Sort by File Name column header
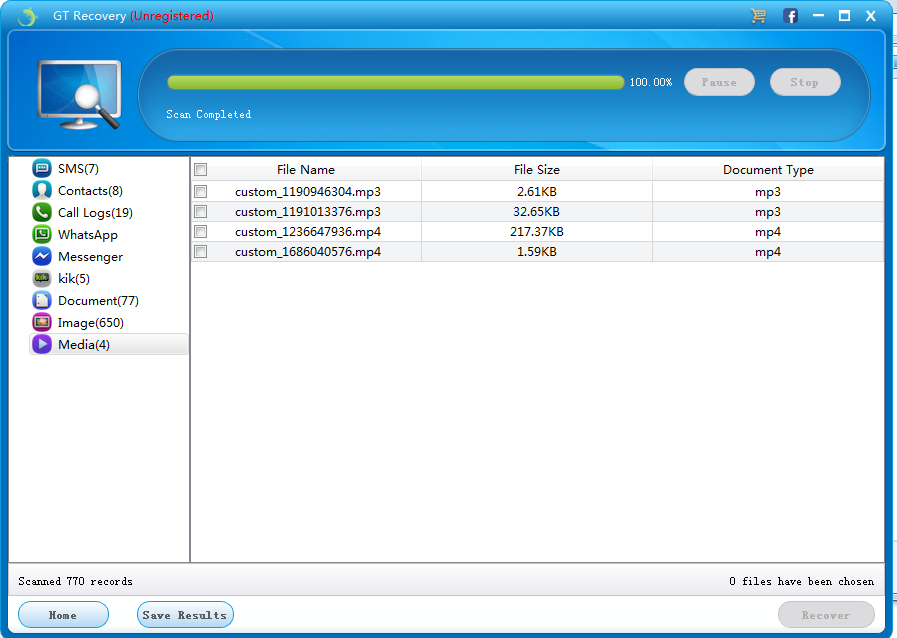 pyautogui.click(x=306, y=169)
